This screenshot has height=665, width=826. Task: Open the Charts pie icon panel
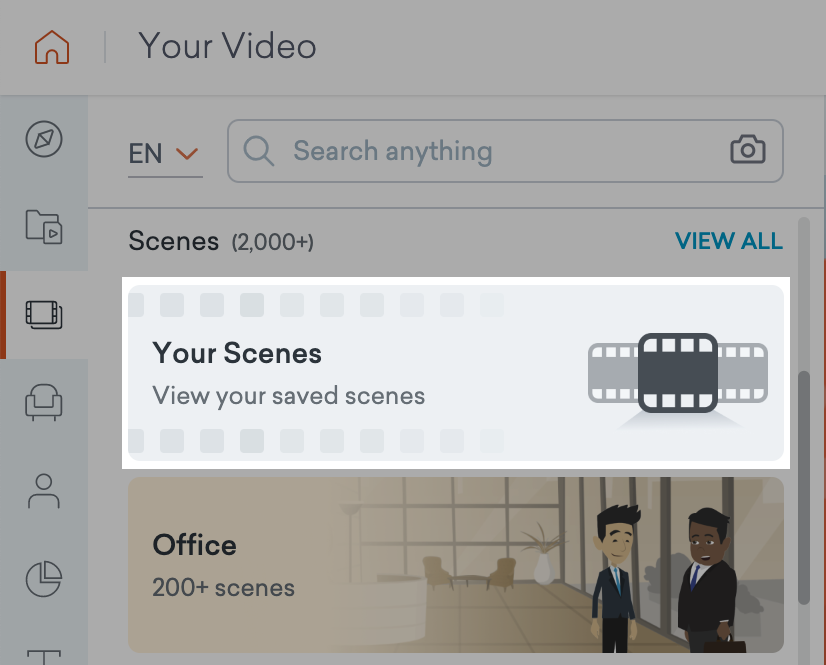44,577
